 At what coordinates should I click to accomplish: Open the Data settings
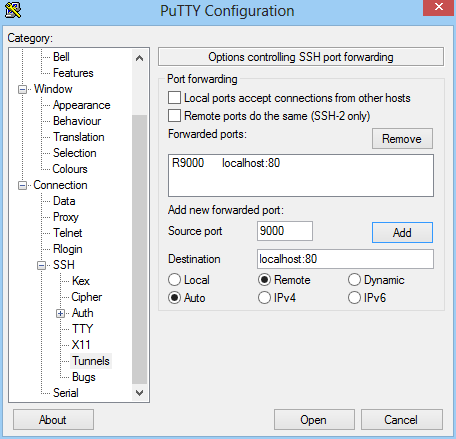click(64, 201)
